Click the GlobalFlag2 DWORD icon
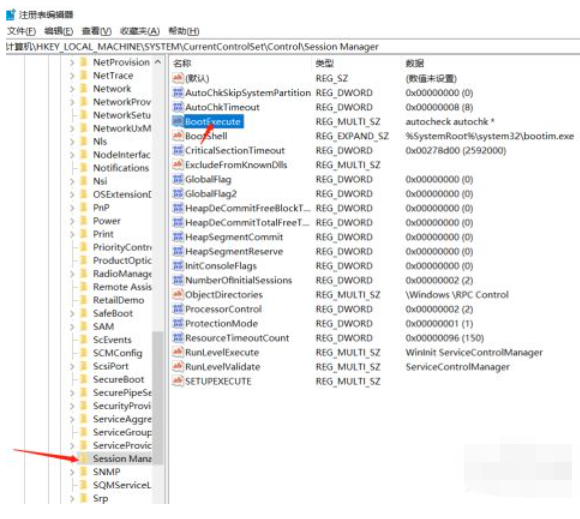 click(x=178, y=193)
